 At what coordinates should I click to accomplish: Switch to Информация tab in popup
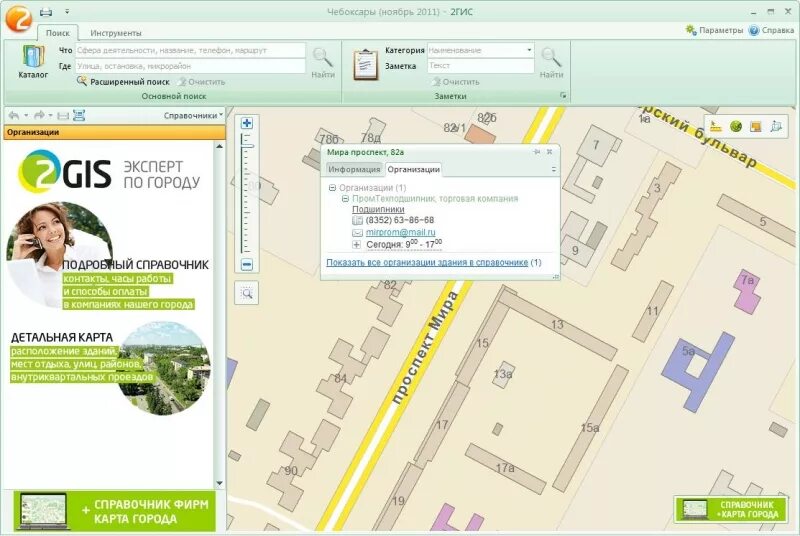tap(354, 169)
